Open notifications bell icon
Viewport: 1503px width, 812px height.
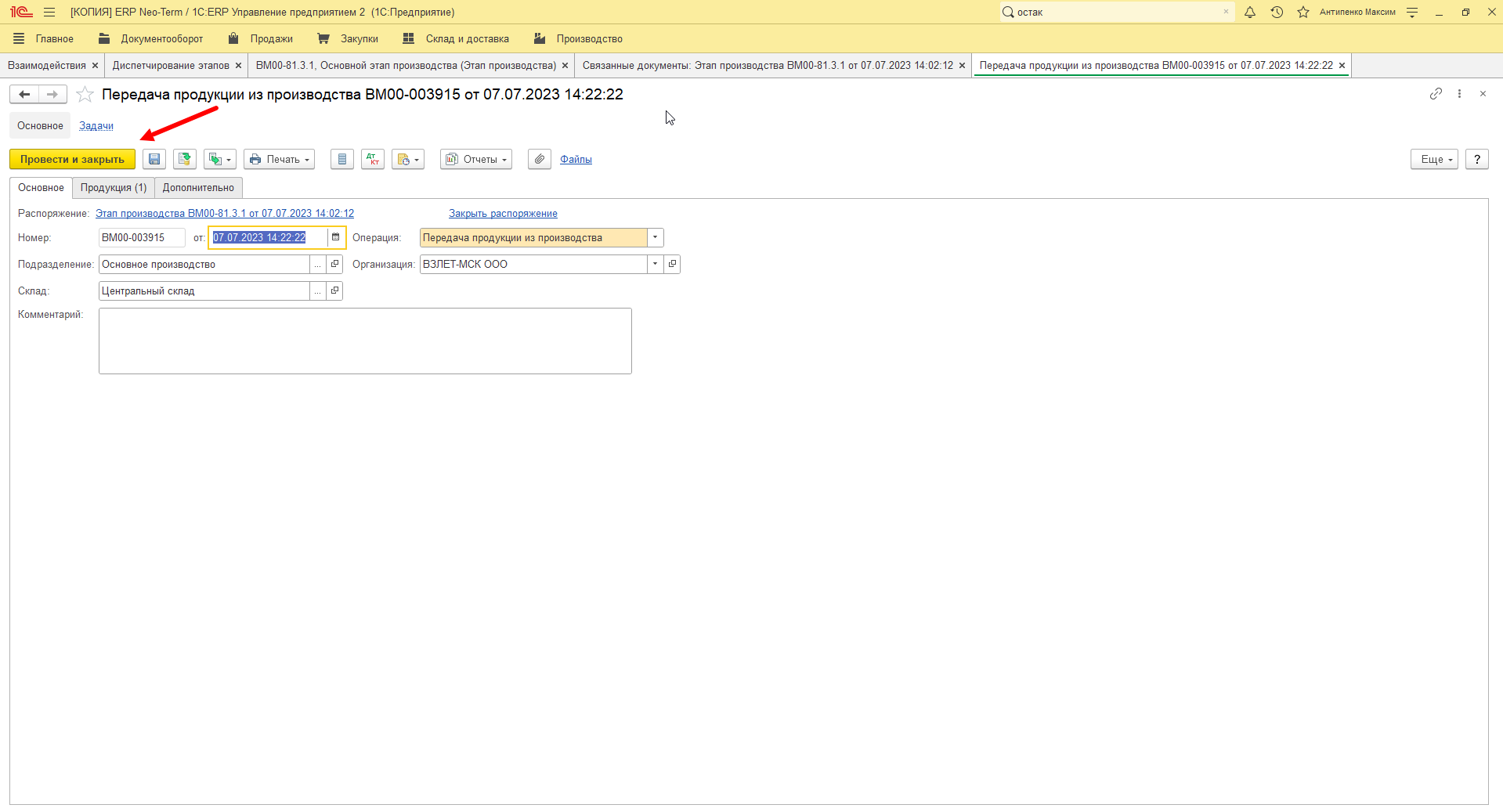click(x=1250, y=12)
